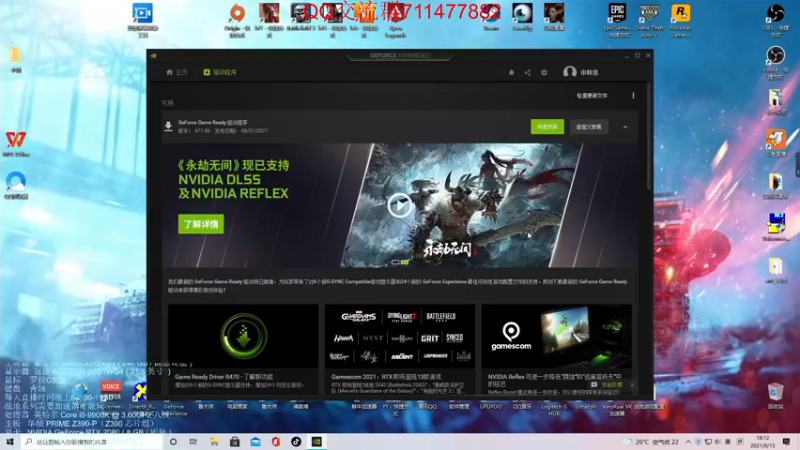Open Task View on the taskbar
The width and height of the screenshot is (800, 450).
193,441
